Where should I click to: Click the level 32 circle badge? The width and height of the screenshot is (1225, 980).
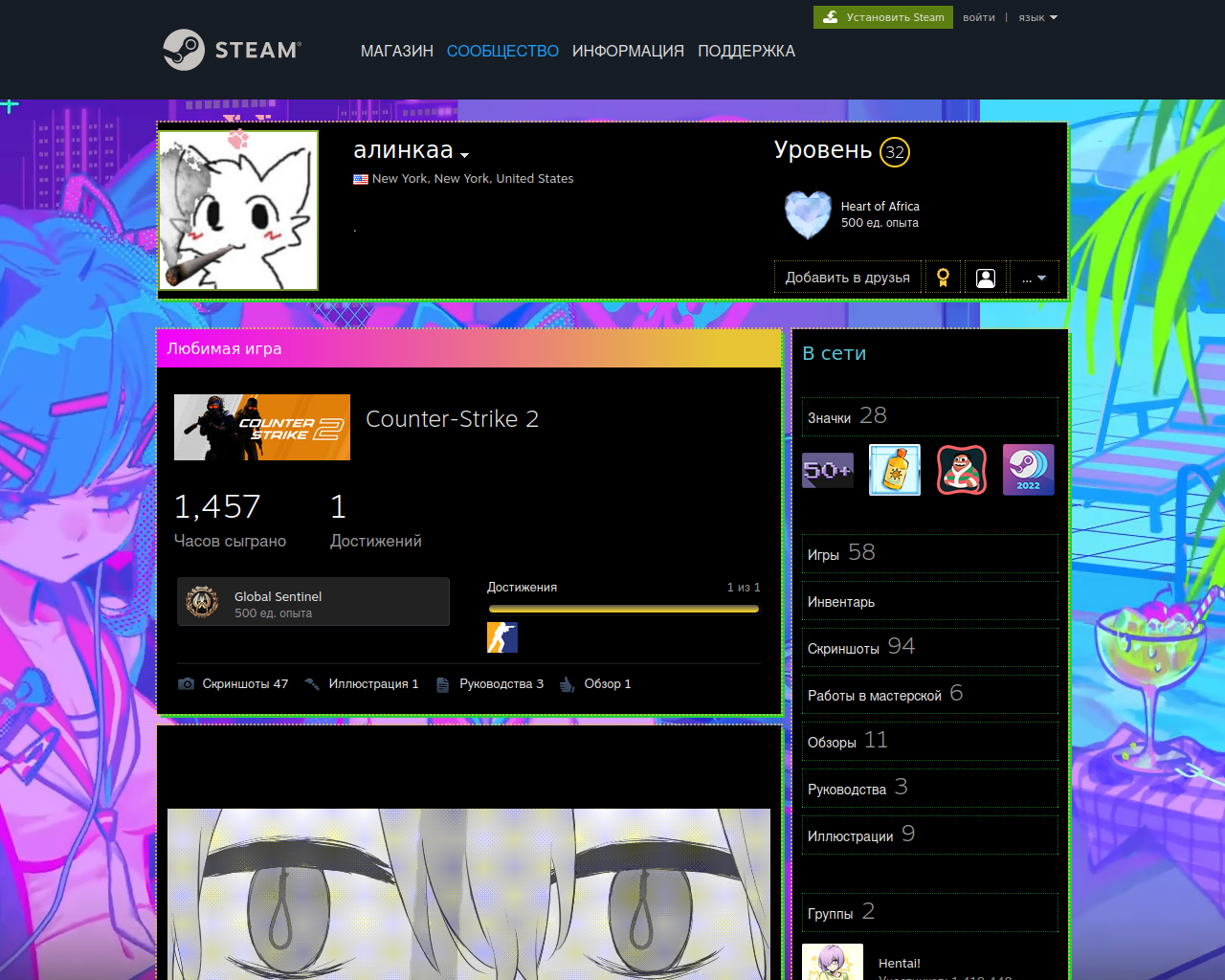(x=895, y=152)
